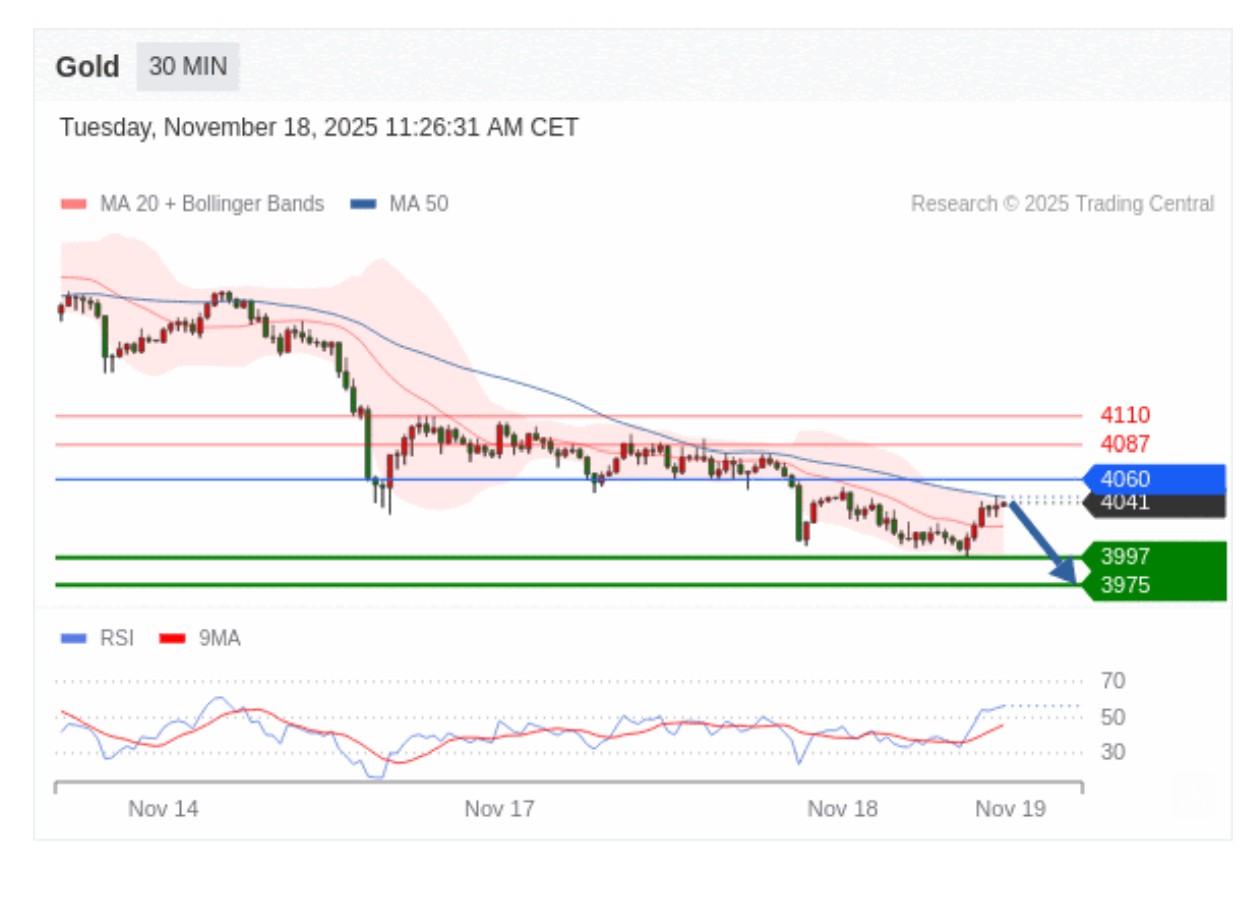Click the RSI 70 level label

pyautogui.click(x=1113, y=681)
